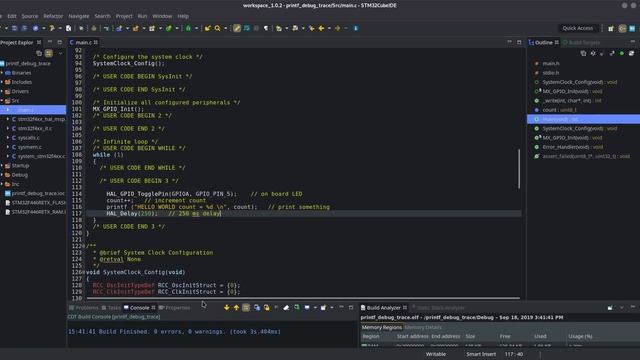Click console Next Error down arrow icon
This screenshot has height=360, width=640.
click(227, 307)
